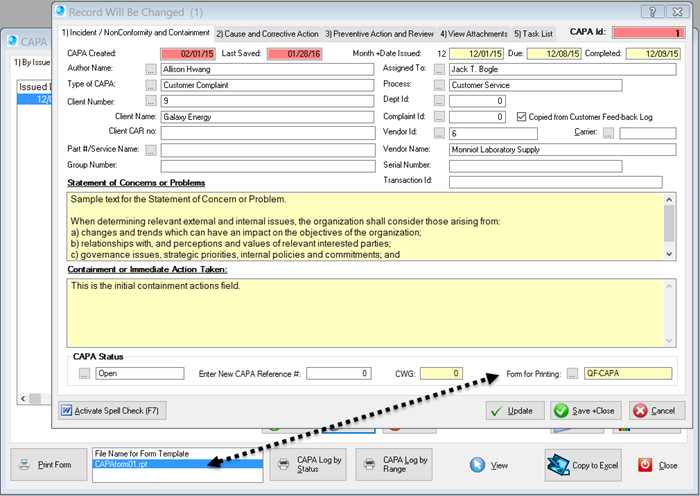
Task: Click the red Close button at bottom
Action: click(658, 465)
